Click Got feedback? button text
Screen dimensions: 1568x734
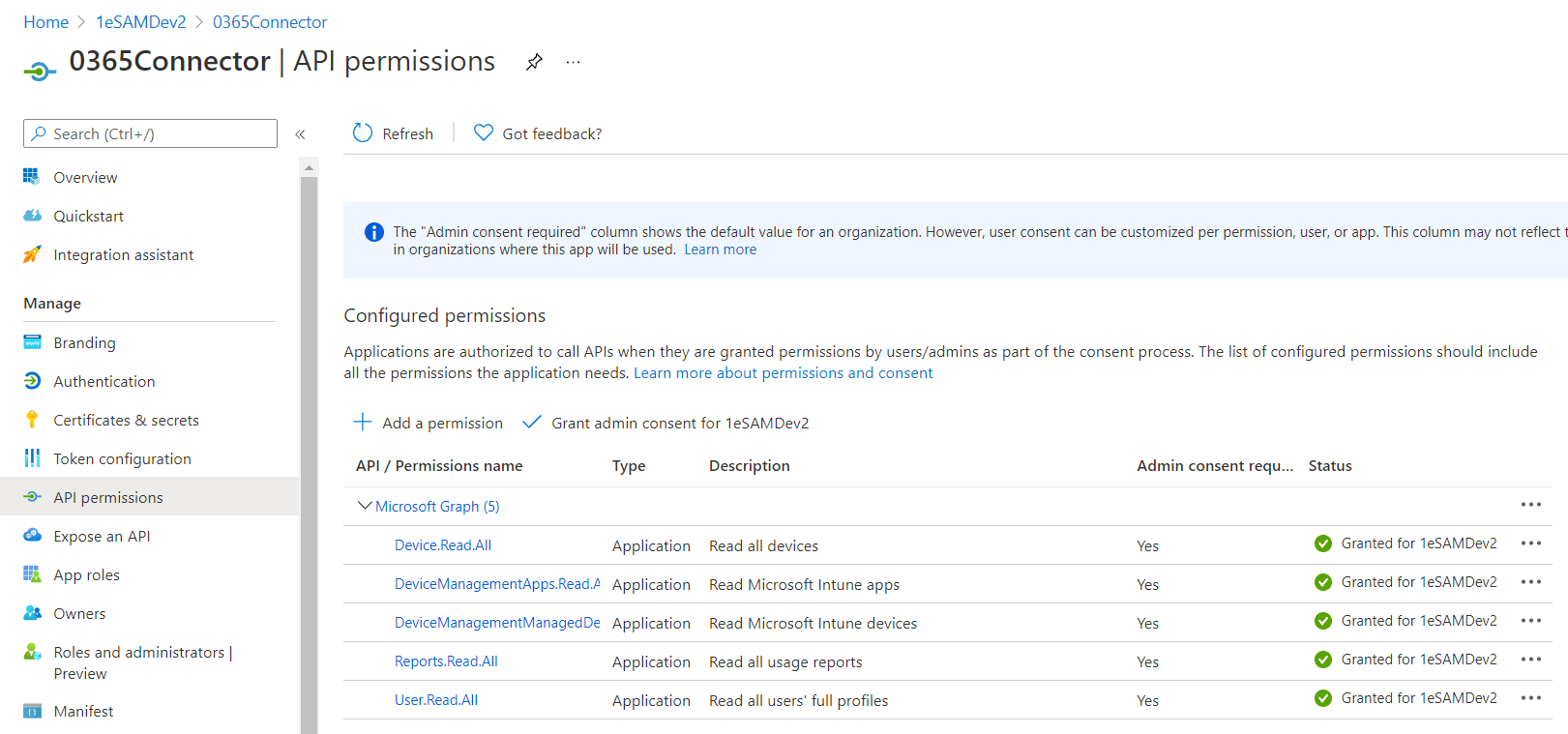click(552, 133)
